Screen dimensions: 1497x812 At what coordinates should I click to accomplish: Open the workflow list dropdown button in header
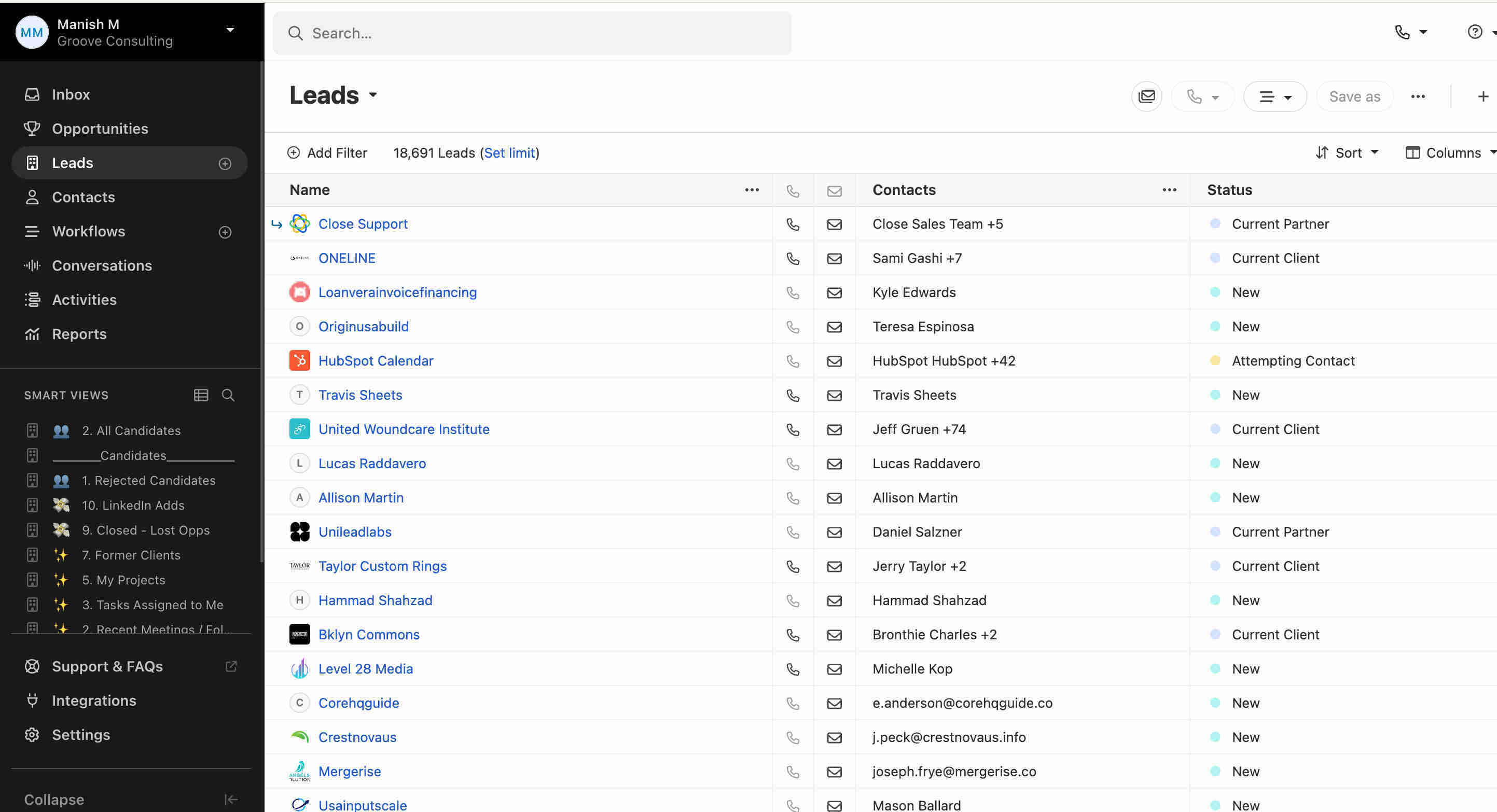pos(1275,96)
